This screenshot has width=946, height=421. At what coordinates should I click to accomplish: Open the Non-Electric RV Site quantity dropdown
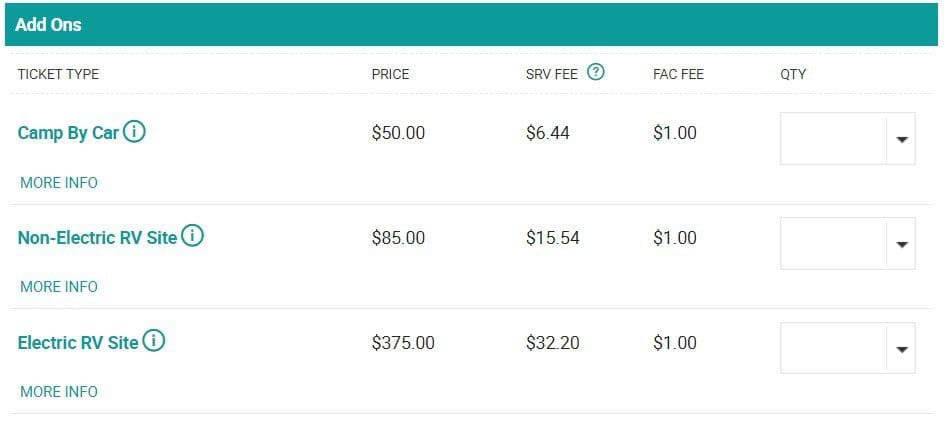pos(848,244)
